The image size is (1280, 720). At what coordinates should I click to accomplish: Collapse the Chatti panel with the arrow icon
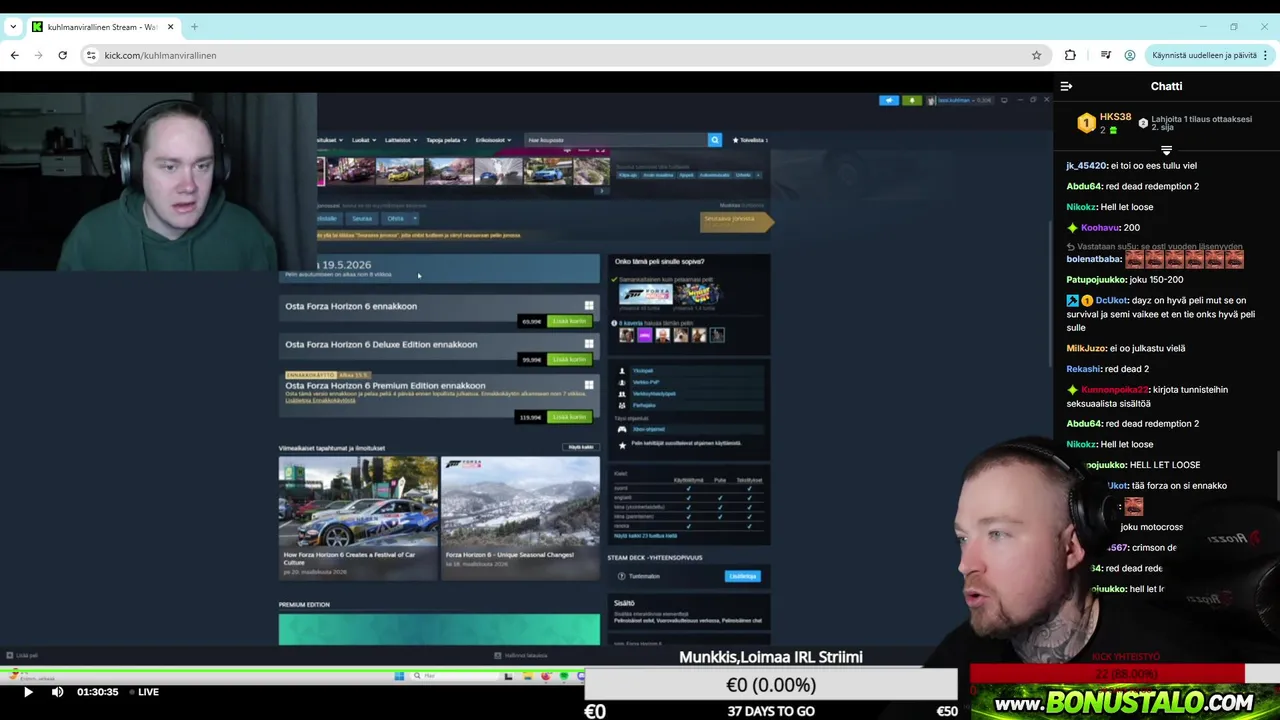tap(1066, 86)
